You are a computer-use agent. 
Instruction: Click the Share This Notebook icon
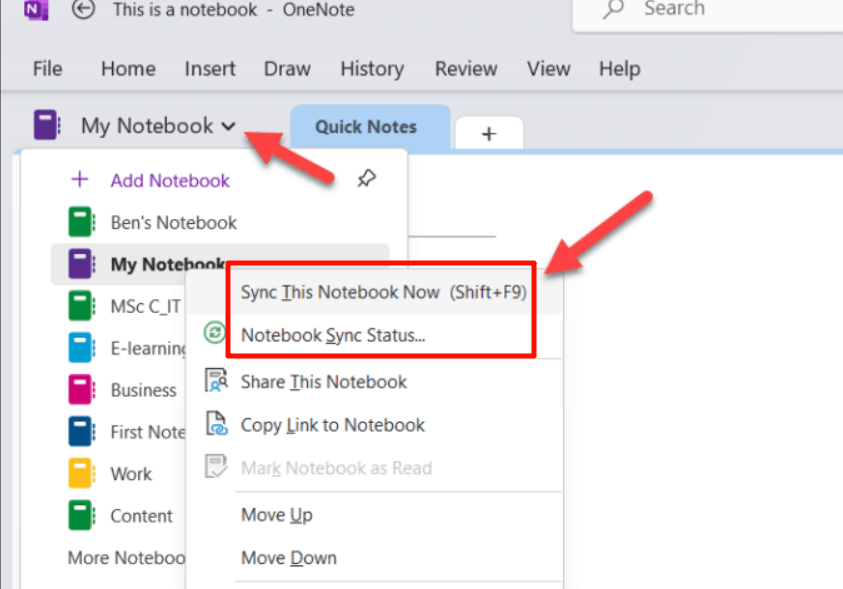coord(216,380)
